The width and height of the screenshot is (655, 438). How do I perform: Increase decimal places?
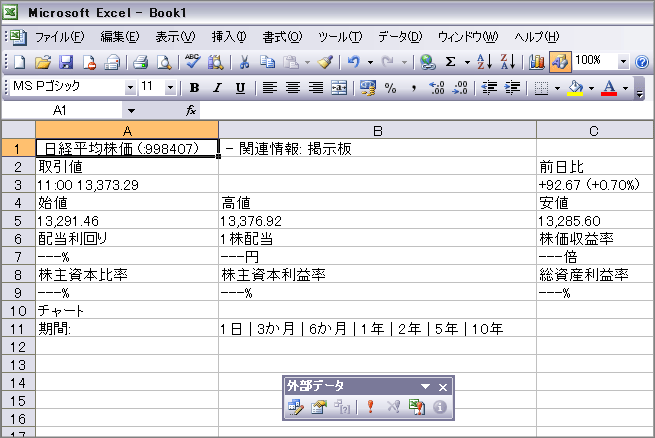click(437, 88)
